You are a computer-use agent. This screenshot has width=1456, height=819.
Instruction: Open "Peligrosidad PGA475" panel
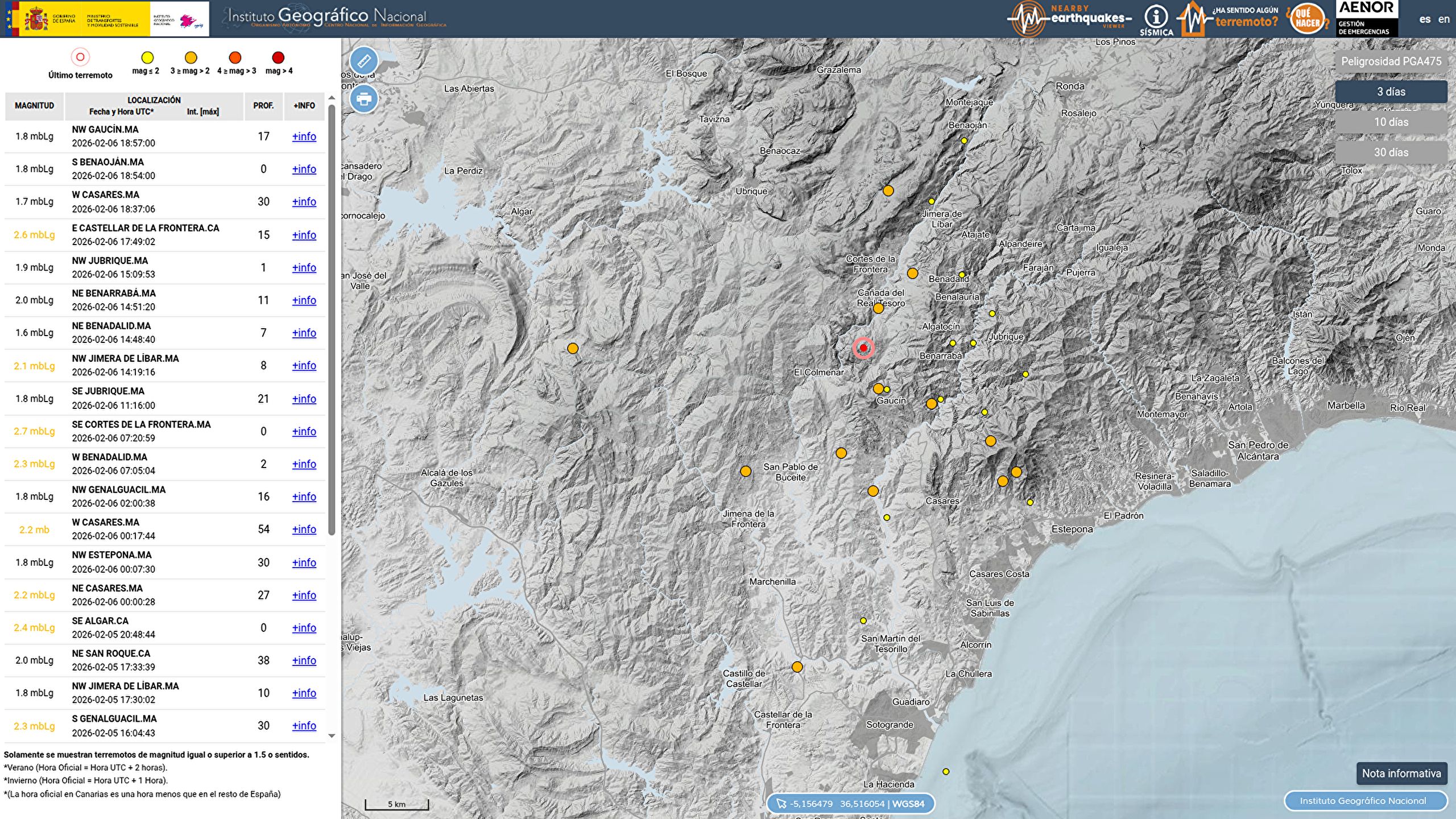[1391, 61]
